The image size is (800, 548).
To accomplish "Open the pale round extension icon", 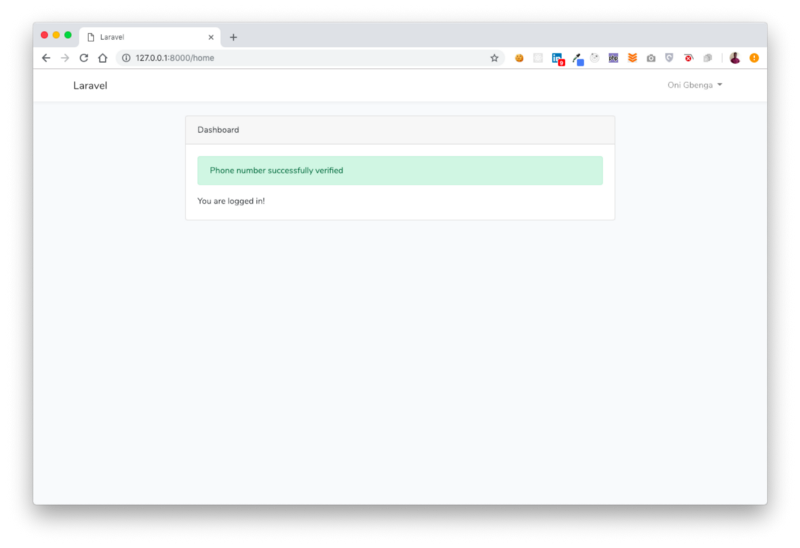I will [594, 58].
